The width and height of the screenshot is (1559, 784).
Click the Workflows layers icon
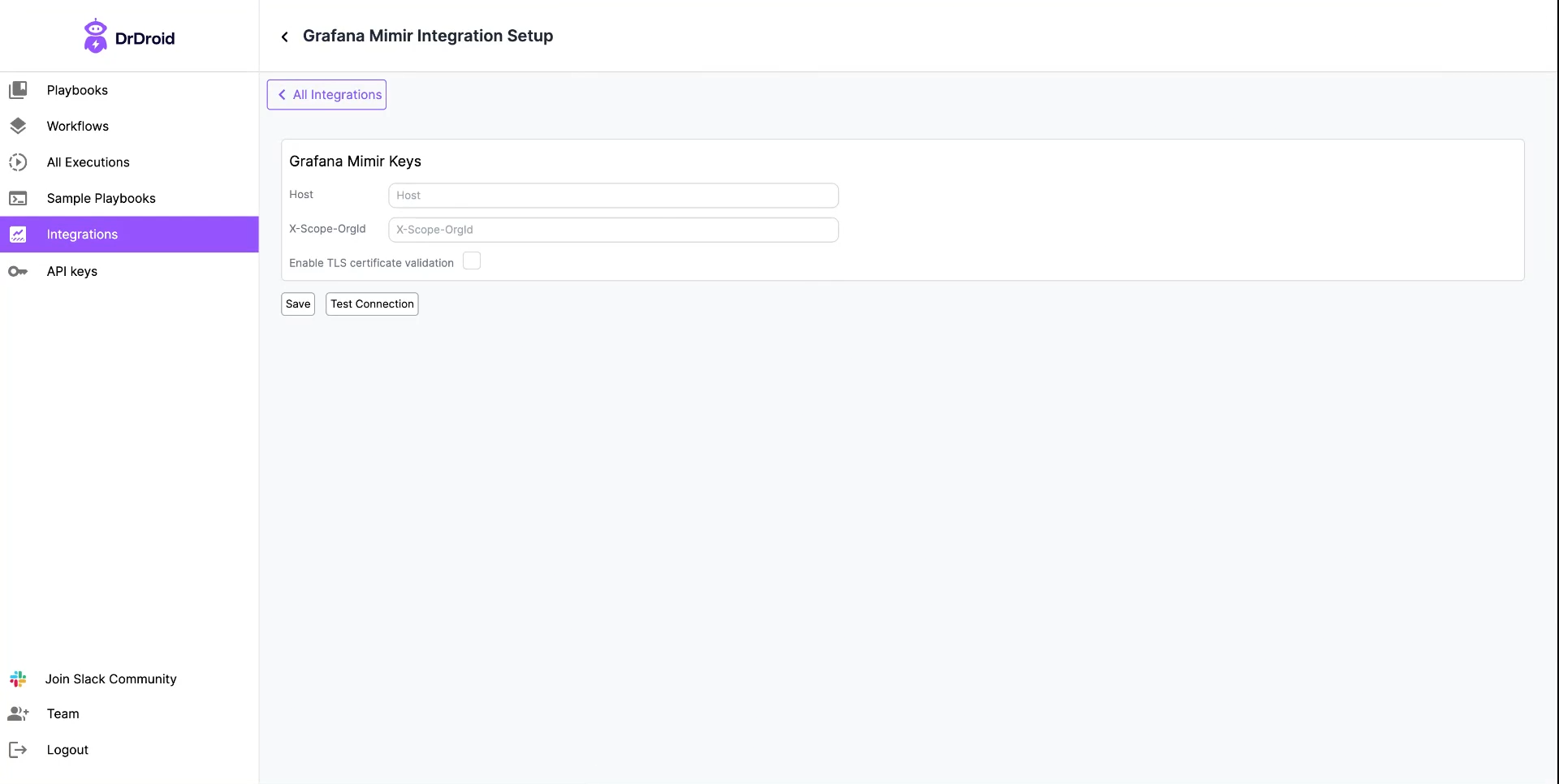click(18, 126)
